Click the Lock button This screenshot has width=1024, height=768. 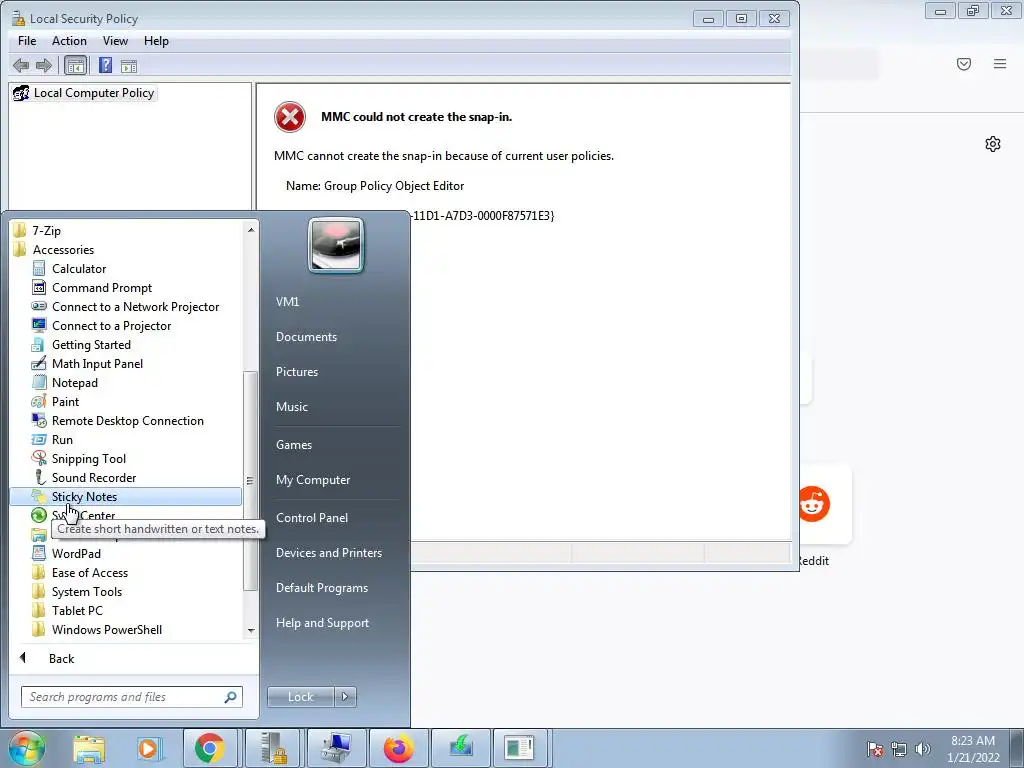pyautogui.click(x=300, y=697)
